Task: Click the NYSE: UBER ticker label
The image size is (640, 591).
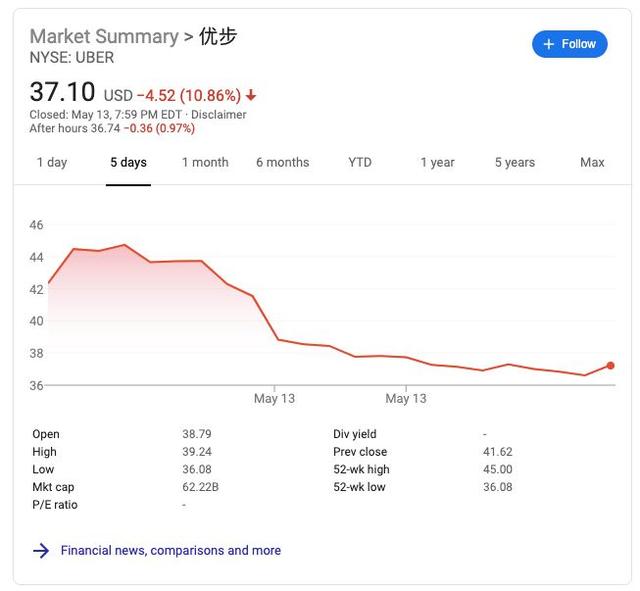Action: tap(72, 58)
